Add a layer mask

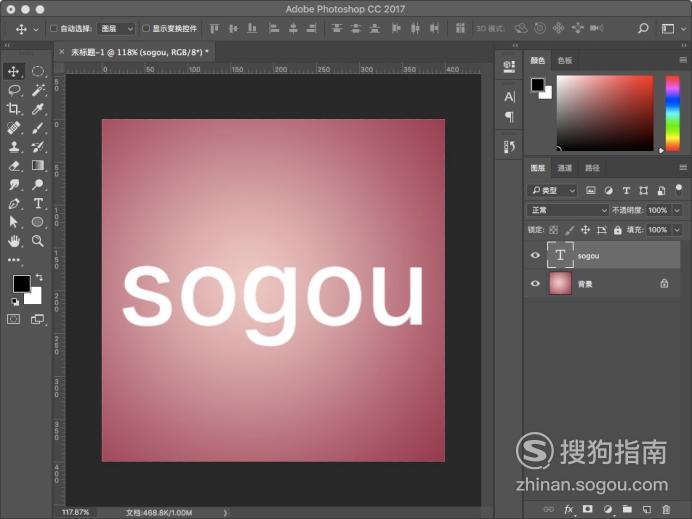[x=587, y=509]
